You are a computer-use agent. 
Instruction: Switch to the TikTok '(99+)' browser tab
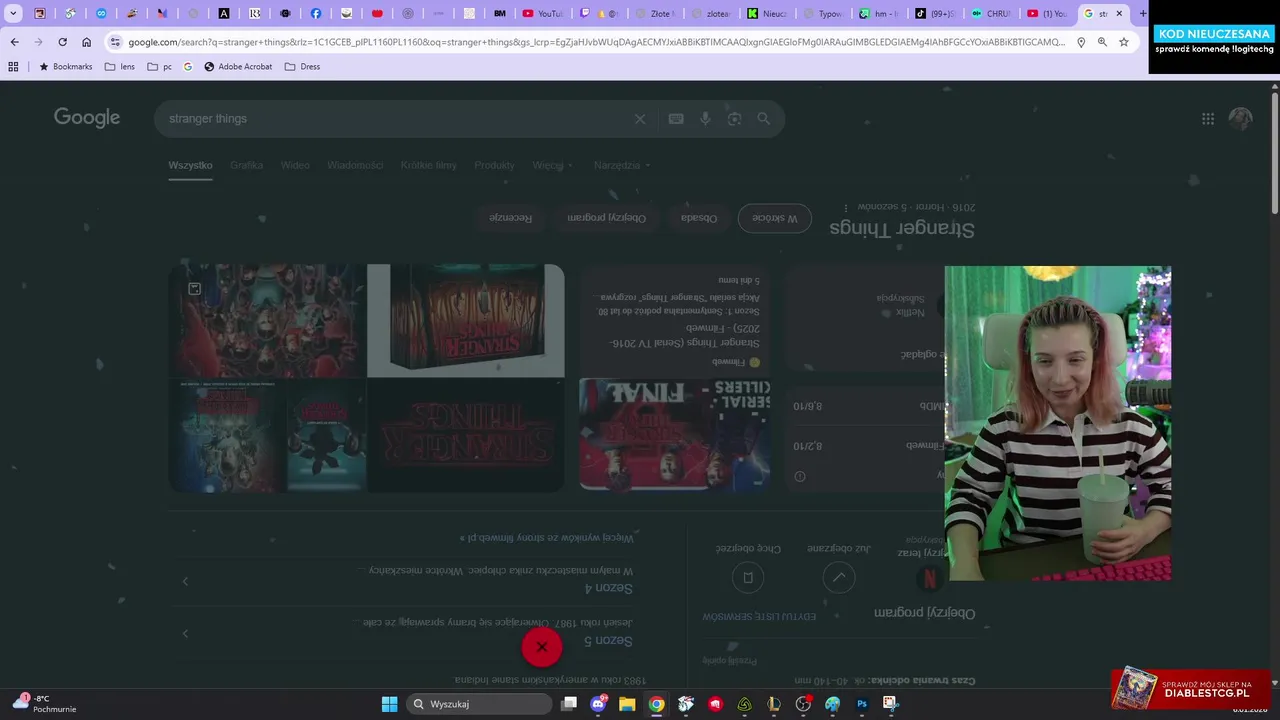(x=936, y=14)
